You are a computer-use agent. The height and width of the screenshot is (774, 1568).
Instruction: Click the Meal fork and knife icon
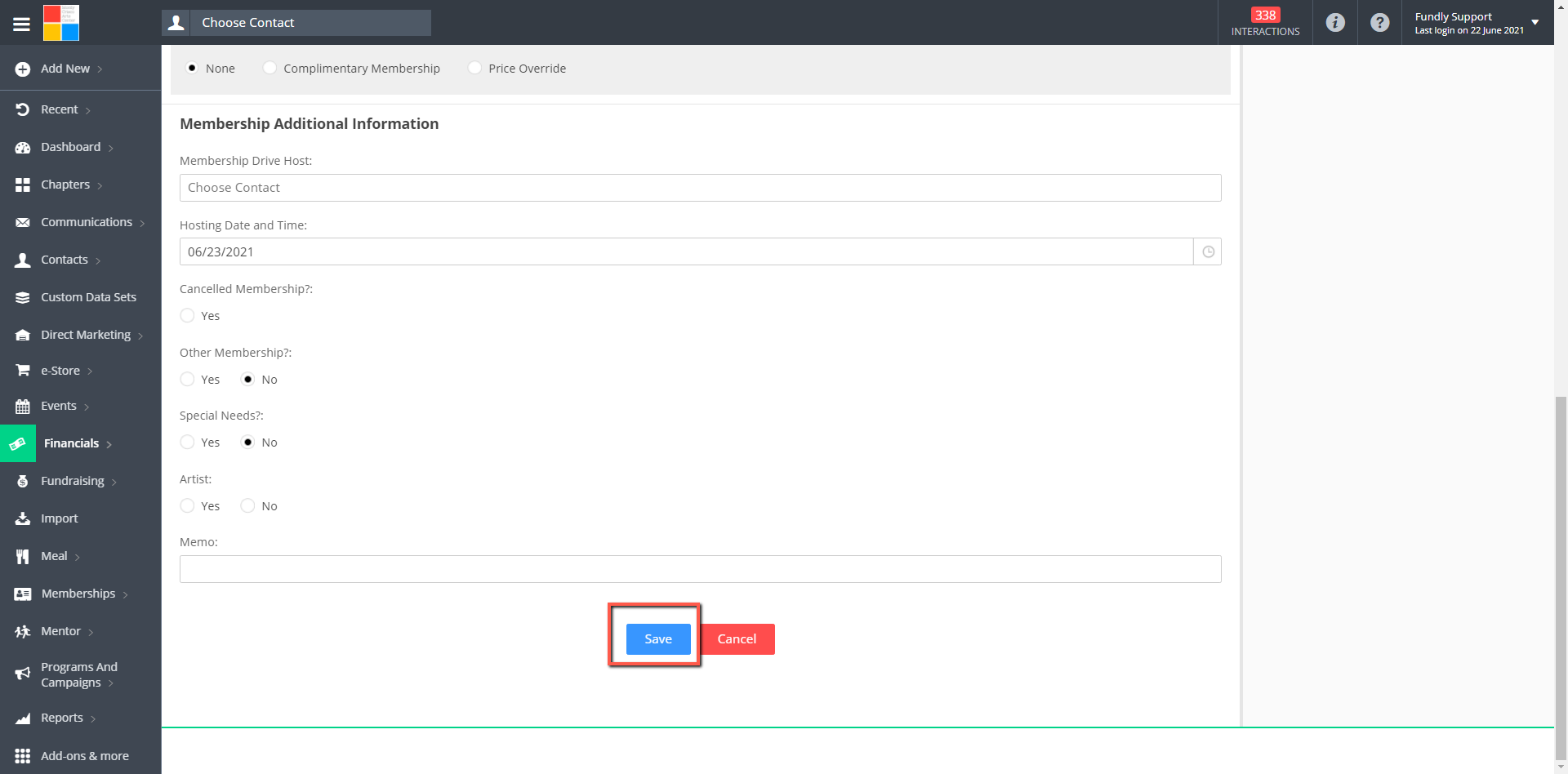pos(23,557)
